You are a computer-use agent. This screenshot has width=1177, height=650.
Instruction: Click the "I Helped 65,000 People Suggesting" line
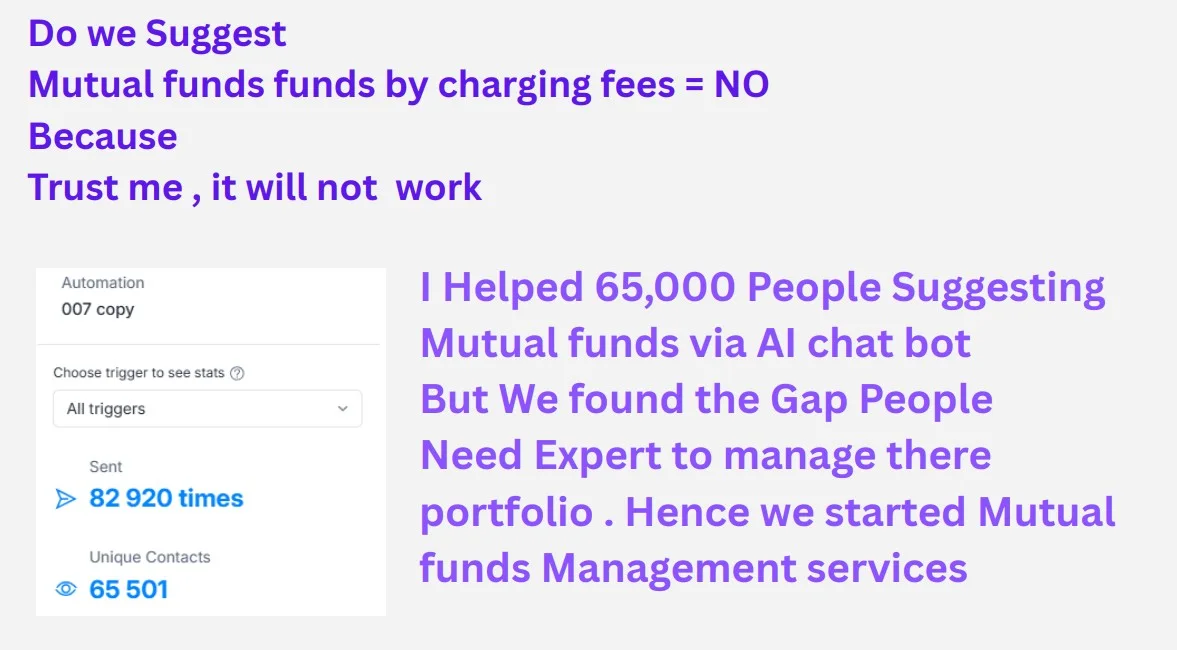coord(762,288)
